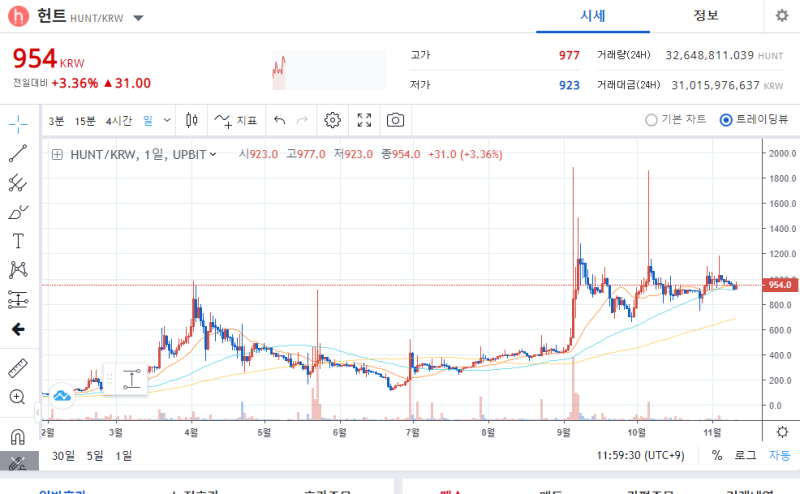Choose the pitchfork drawing tool
Screen dimensions: 800x494
coord(18,183)
